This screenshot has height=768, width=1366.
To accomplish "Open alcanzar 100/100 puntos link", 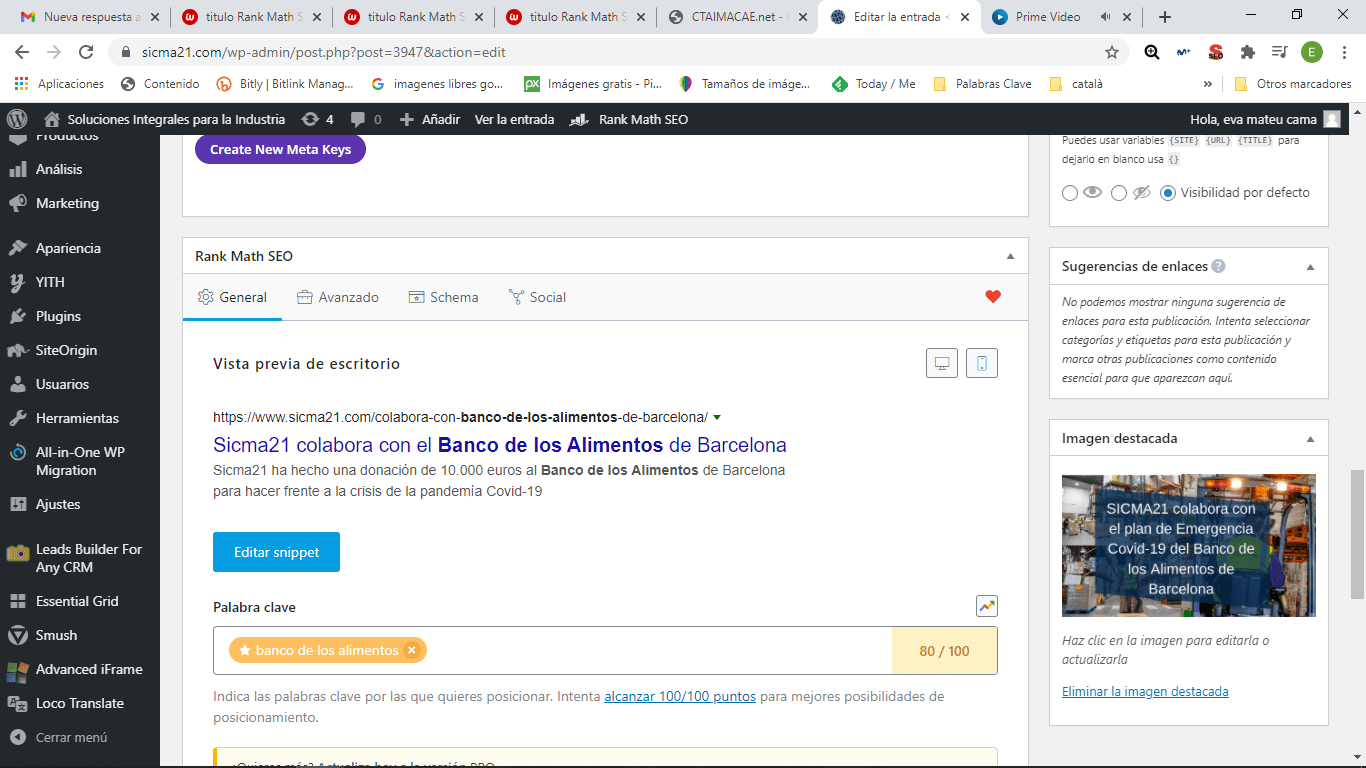I will (680, 696).
